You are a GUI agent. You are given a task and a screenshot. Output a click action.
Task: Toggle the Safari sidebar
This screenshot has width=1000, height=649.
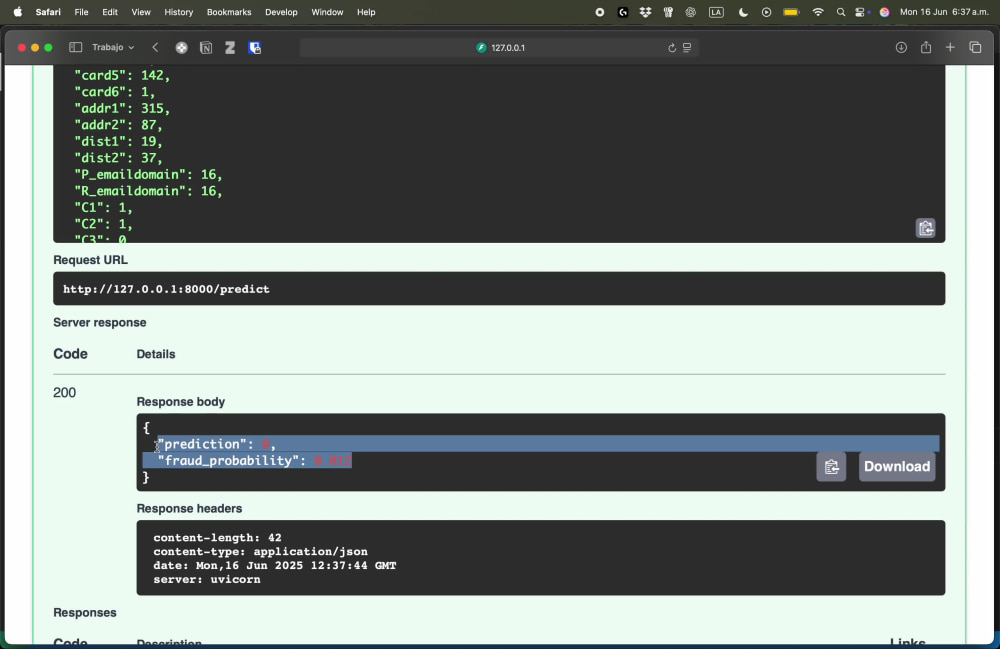point(75,47)
